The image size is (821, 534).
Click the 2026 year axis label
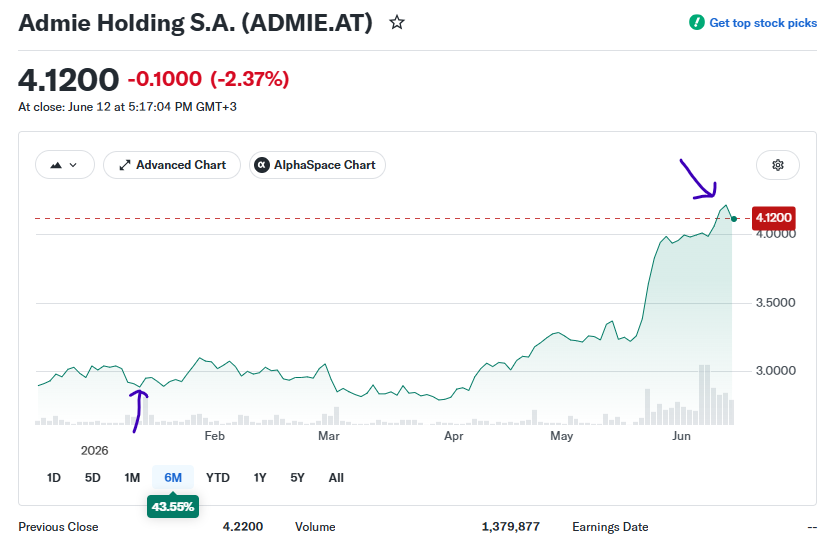pyautogui.click(x=94, y=451)
